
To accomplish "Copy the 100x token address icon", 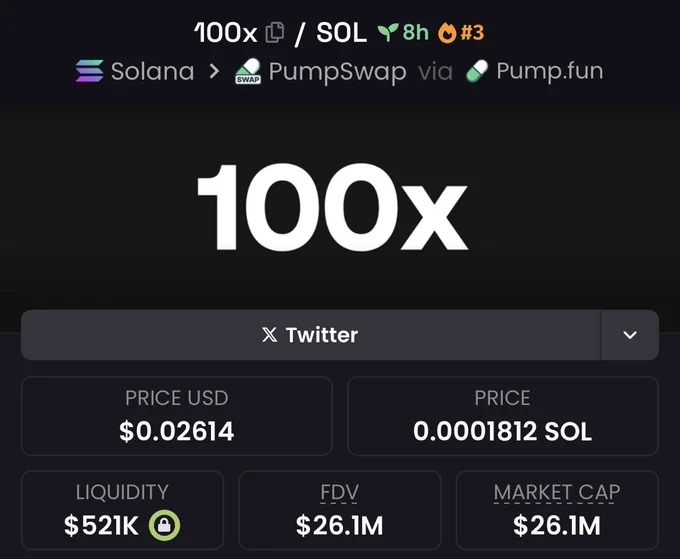I will click(x=275, y=33).
